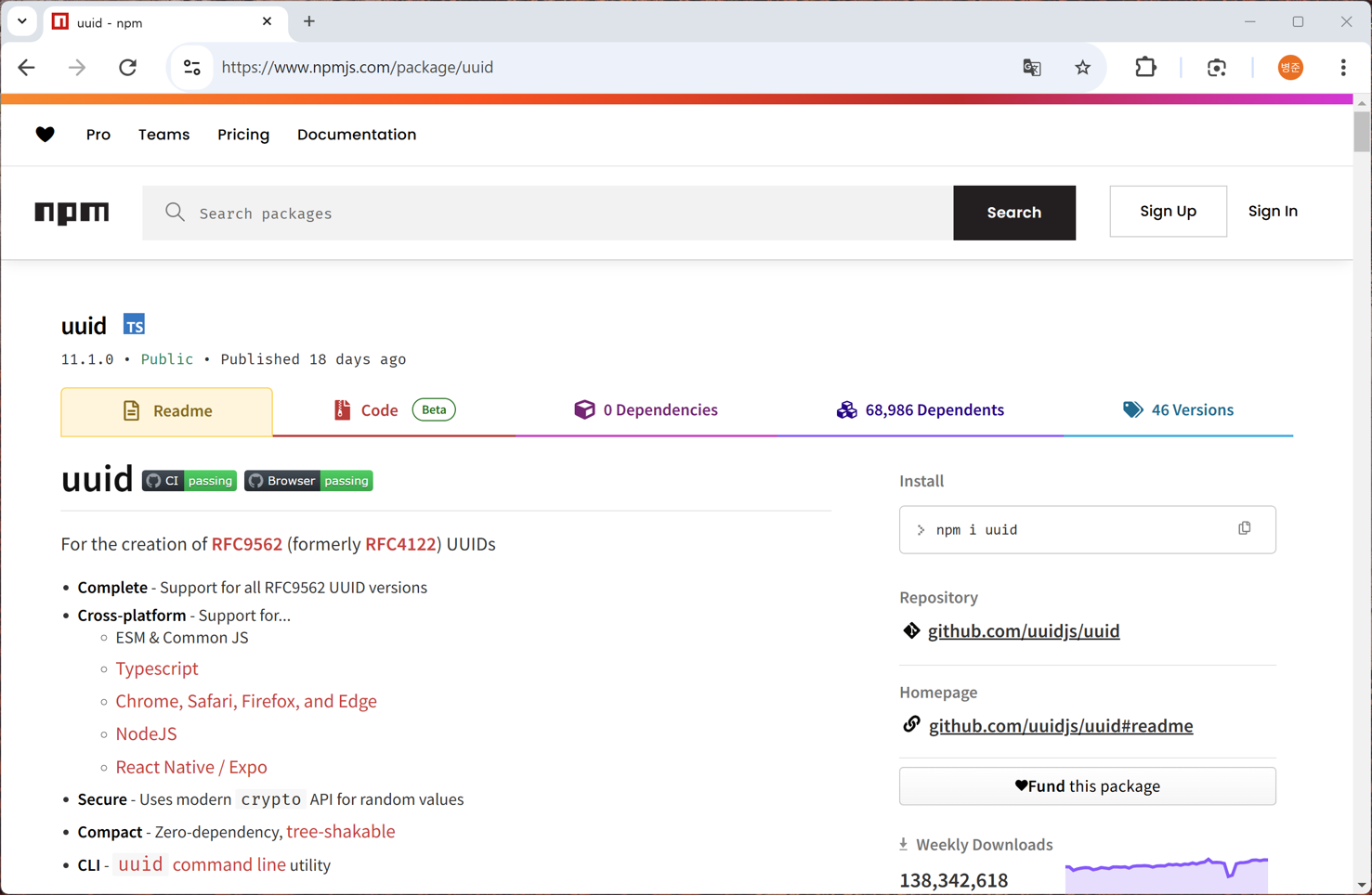Click the weekly downloads sparkline chart

pyautogui.click(x=1167, y=875)
